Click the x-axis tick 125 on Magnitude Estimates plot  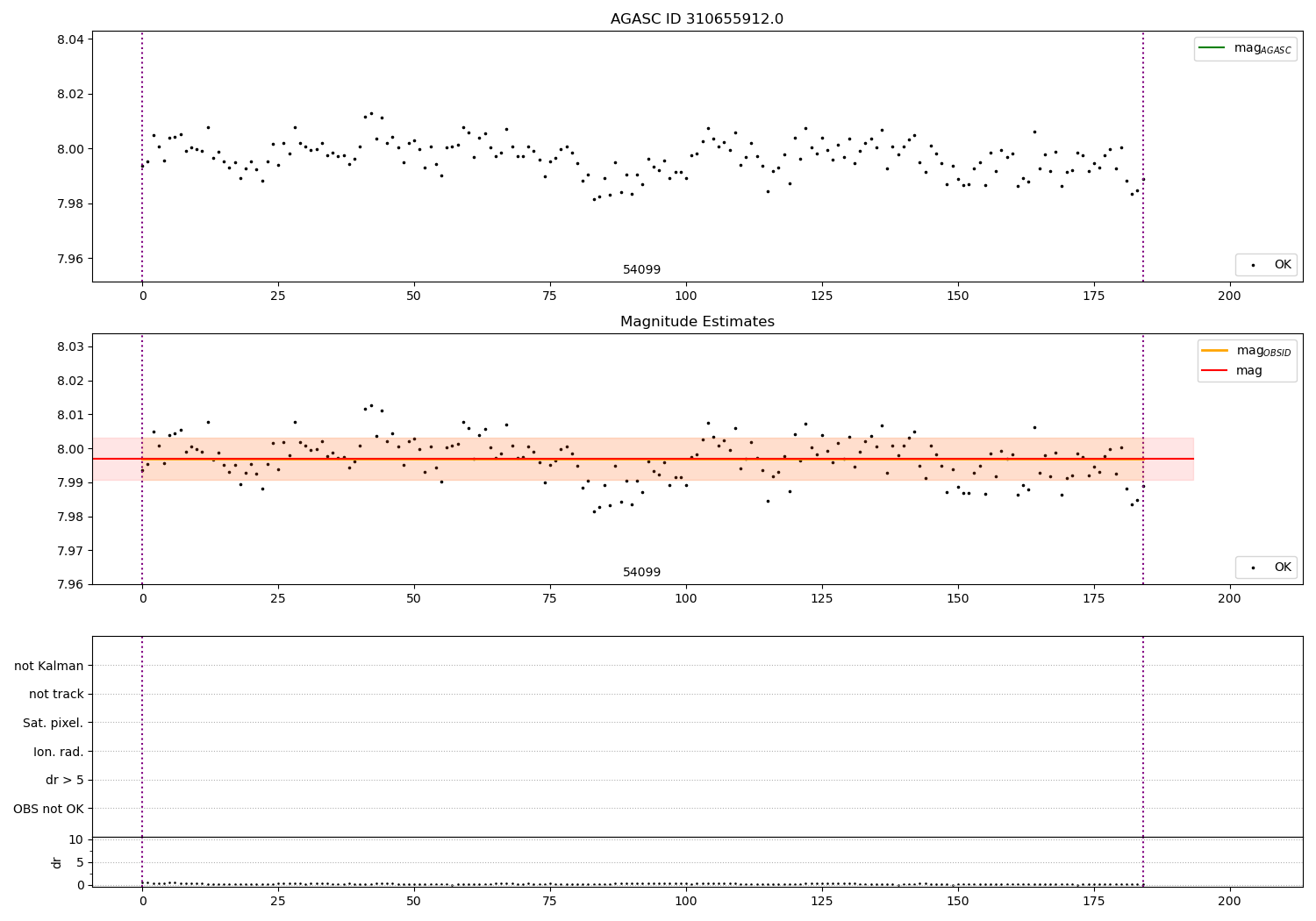822,599
